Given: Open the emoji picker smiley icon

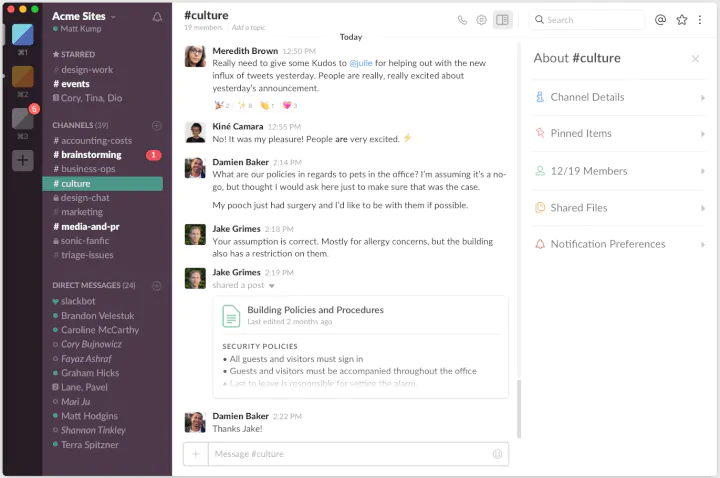Looking at the screenshot, I should [497, 454].
